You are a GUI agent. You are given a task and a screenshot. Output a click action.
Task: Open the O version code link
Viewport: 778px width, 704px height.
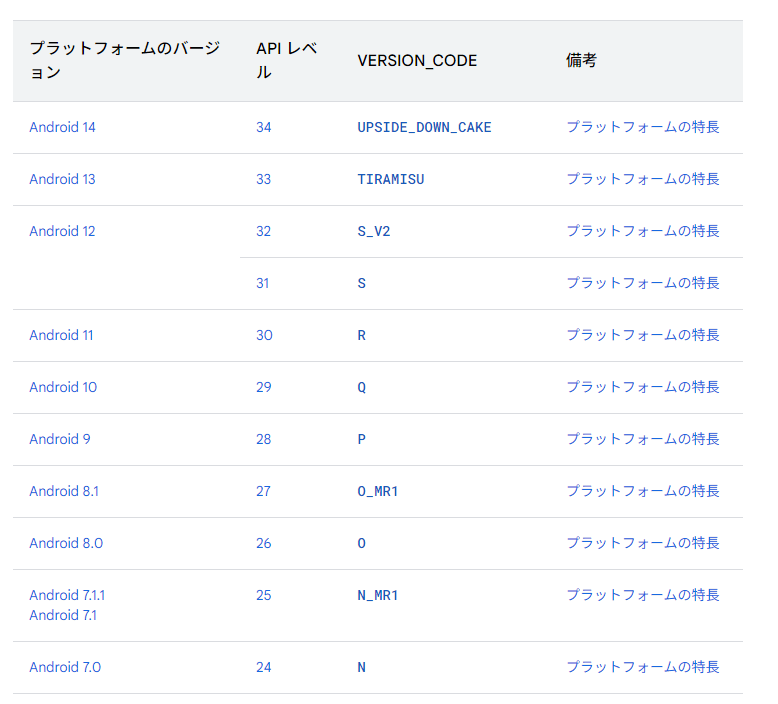[x=362, y=544]
